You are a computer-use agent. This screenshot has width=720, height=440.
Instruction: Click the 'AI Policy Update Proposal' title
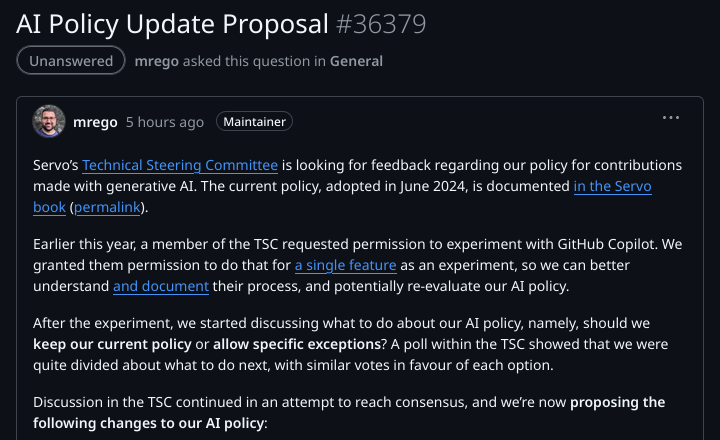point(172,22)
